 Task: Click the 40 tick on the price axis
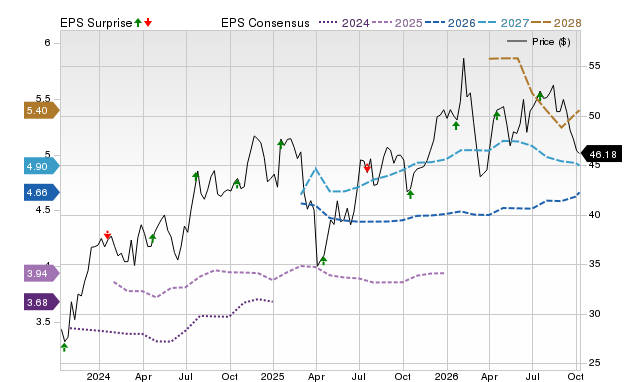594,215
